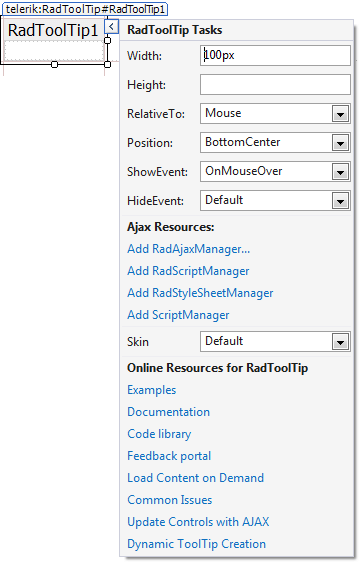
Task: Click Add RadScriptManager link
Action: (188, 271)
